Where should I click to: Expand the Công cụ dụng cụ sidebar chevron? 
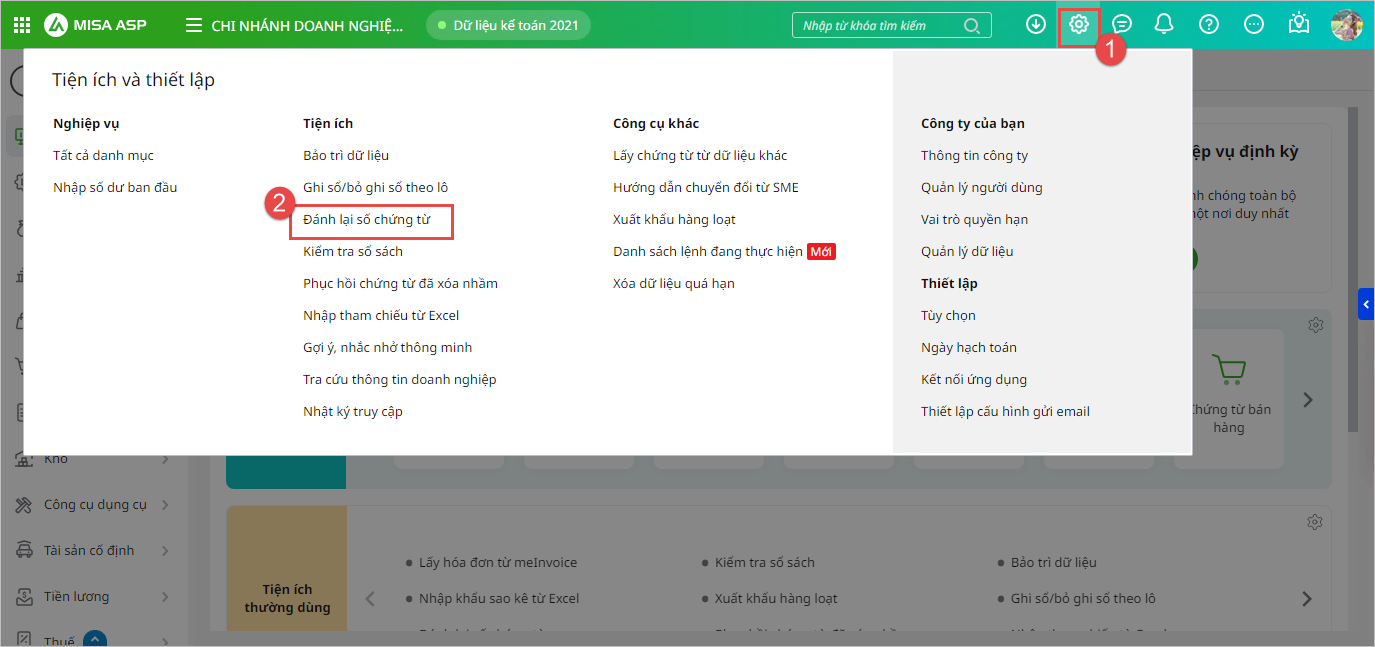(x=166, y=505)
